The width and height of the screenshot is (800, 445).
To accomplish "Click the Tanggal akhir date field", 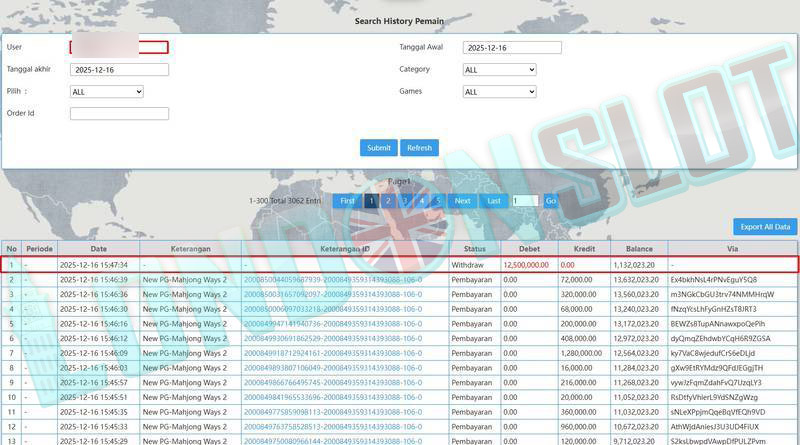I will pyautogui.click(x=119, y=69).
